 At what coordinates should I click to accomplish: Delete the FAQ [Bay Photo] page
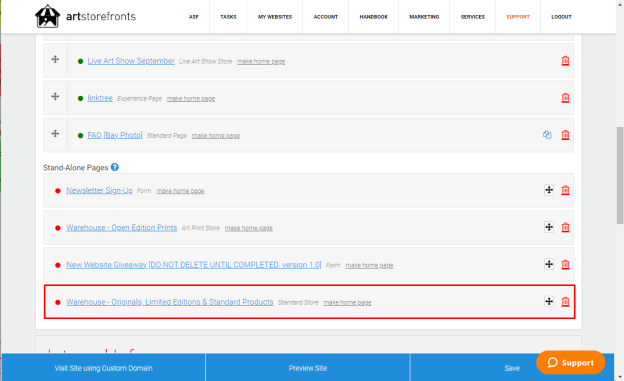(565, 135)
